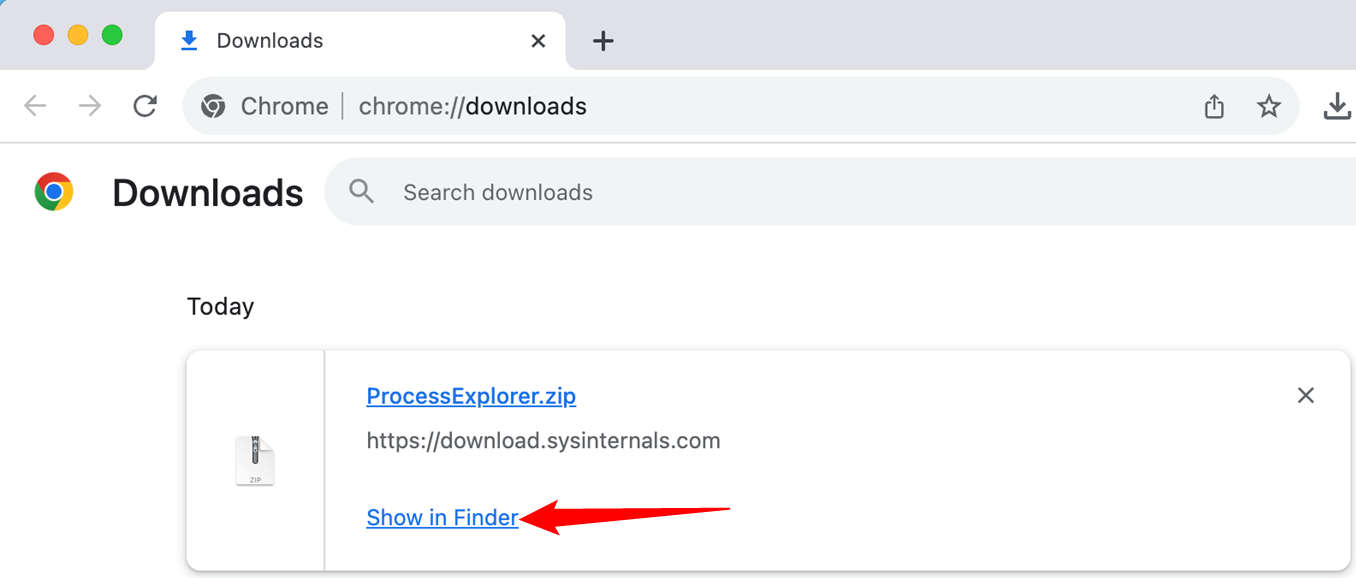Remove the ProcessExplorer.zip download entry
This screenshot has width=1356, height=578.
click(x=1306, y=395)
